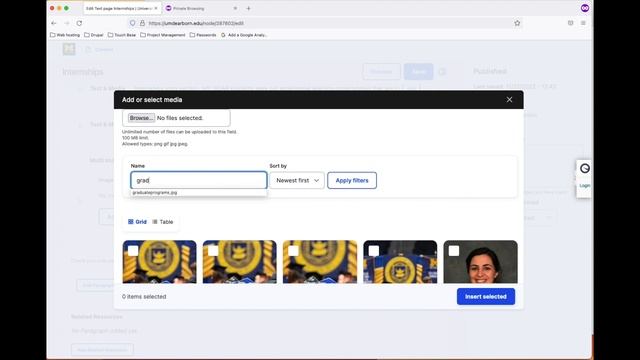Click the circular side-panel icon above Login
This screenshot has width=640, height=360.
585,168
